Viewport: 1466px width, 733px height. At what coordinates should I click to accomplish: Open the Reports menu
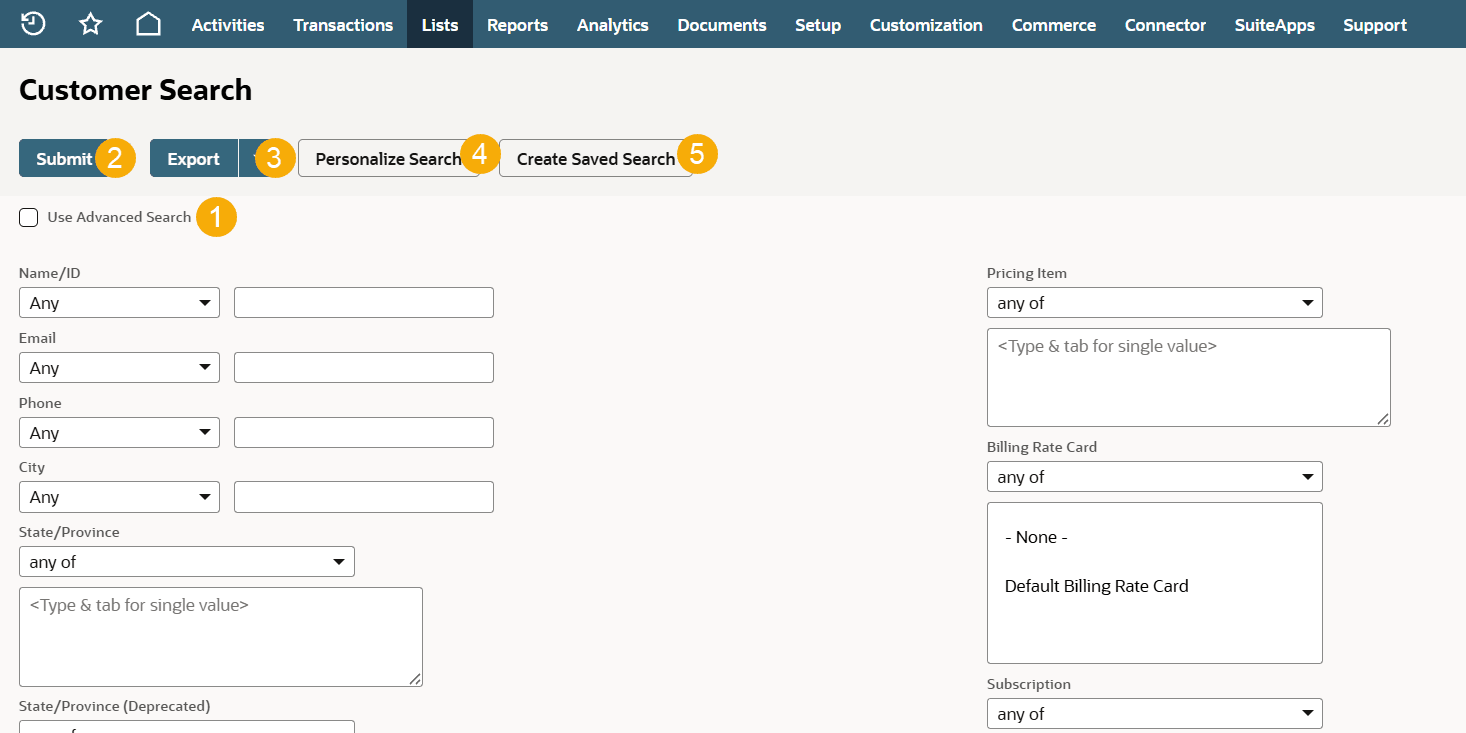pos(517,24)
